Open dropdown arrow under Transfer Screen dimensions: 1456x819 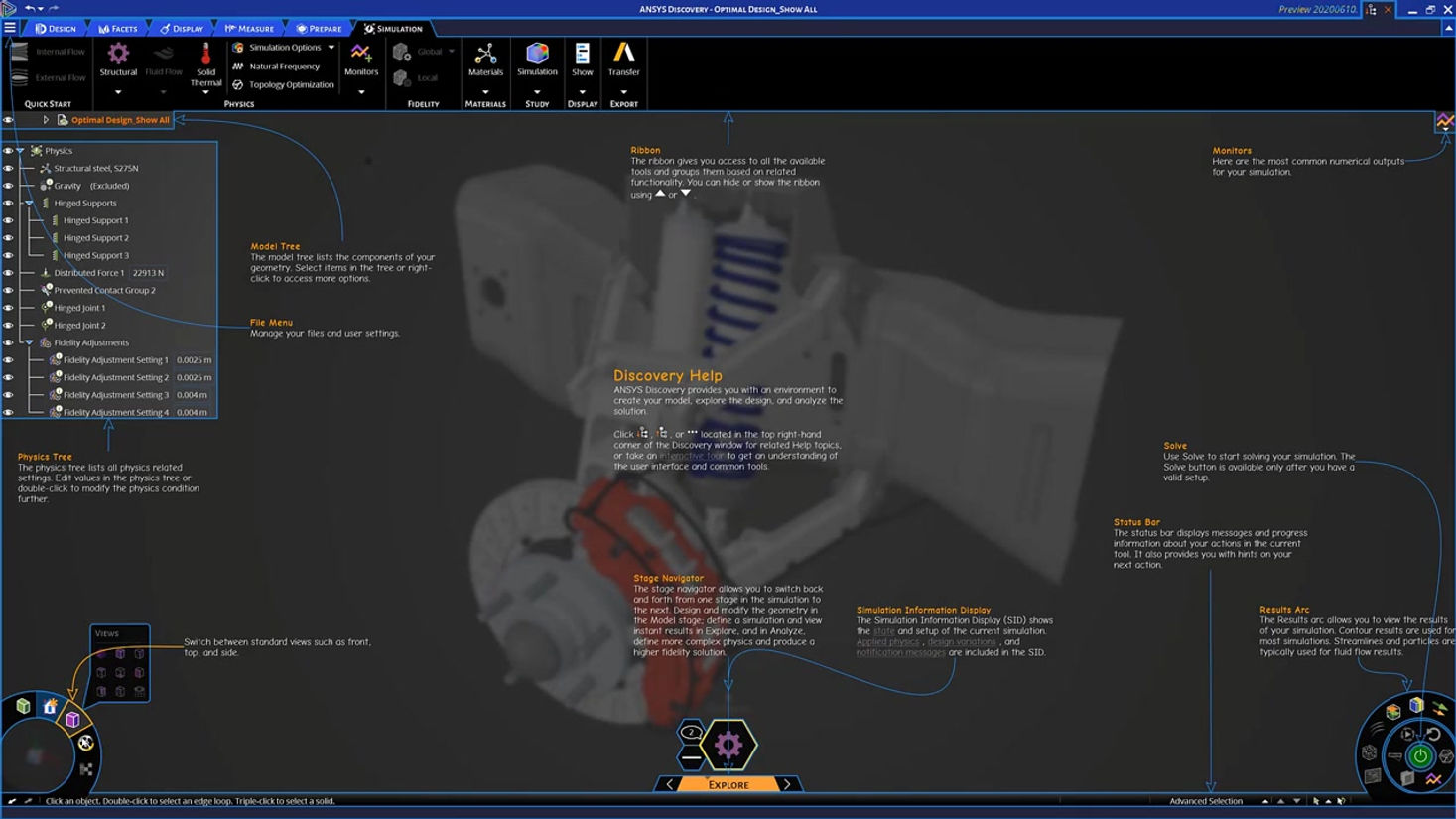coord(624,92)
